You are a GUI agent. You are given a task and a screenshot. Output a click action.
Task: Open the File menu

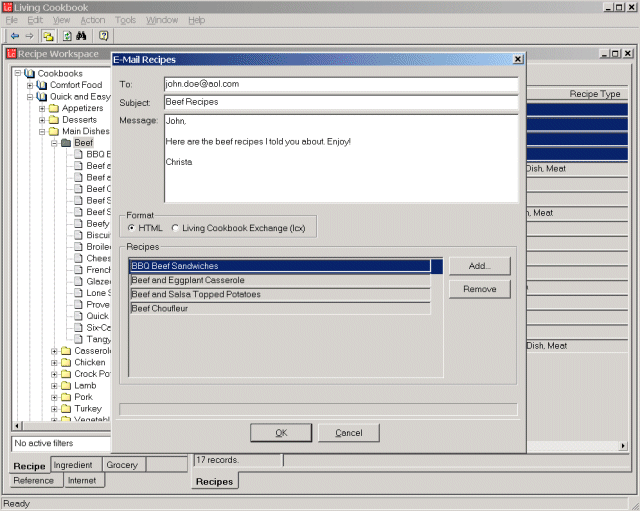[11, 20]
